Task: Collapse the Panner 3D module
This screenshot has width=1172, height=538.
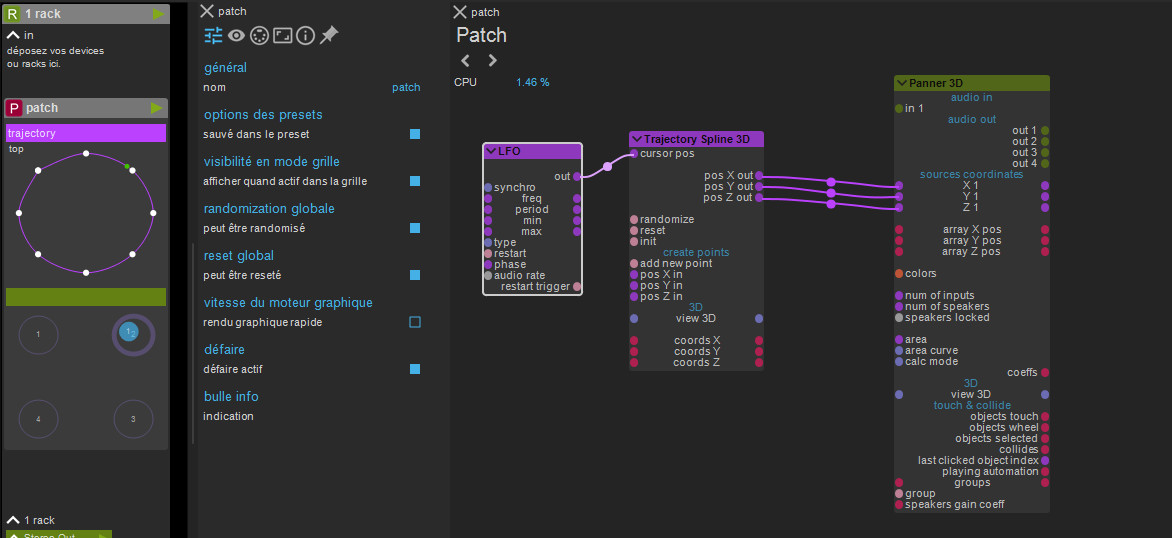Action: pyautogui.click(x=902, y=83)
